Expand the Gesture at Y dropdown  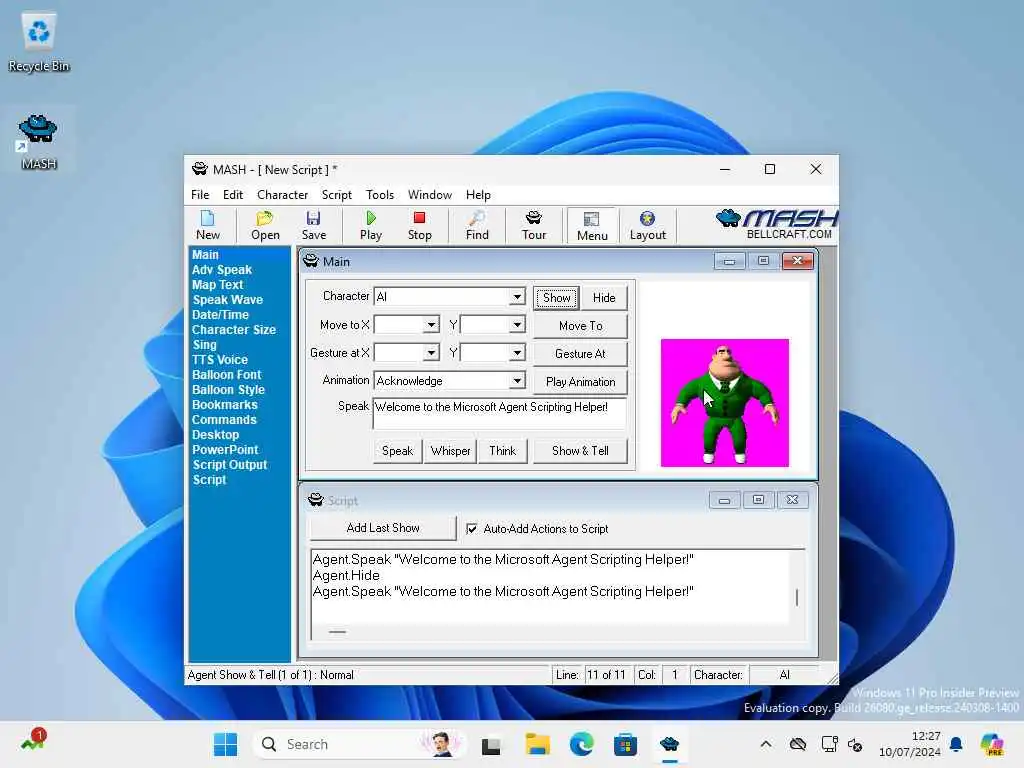click(517, 353)
